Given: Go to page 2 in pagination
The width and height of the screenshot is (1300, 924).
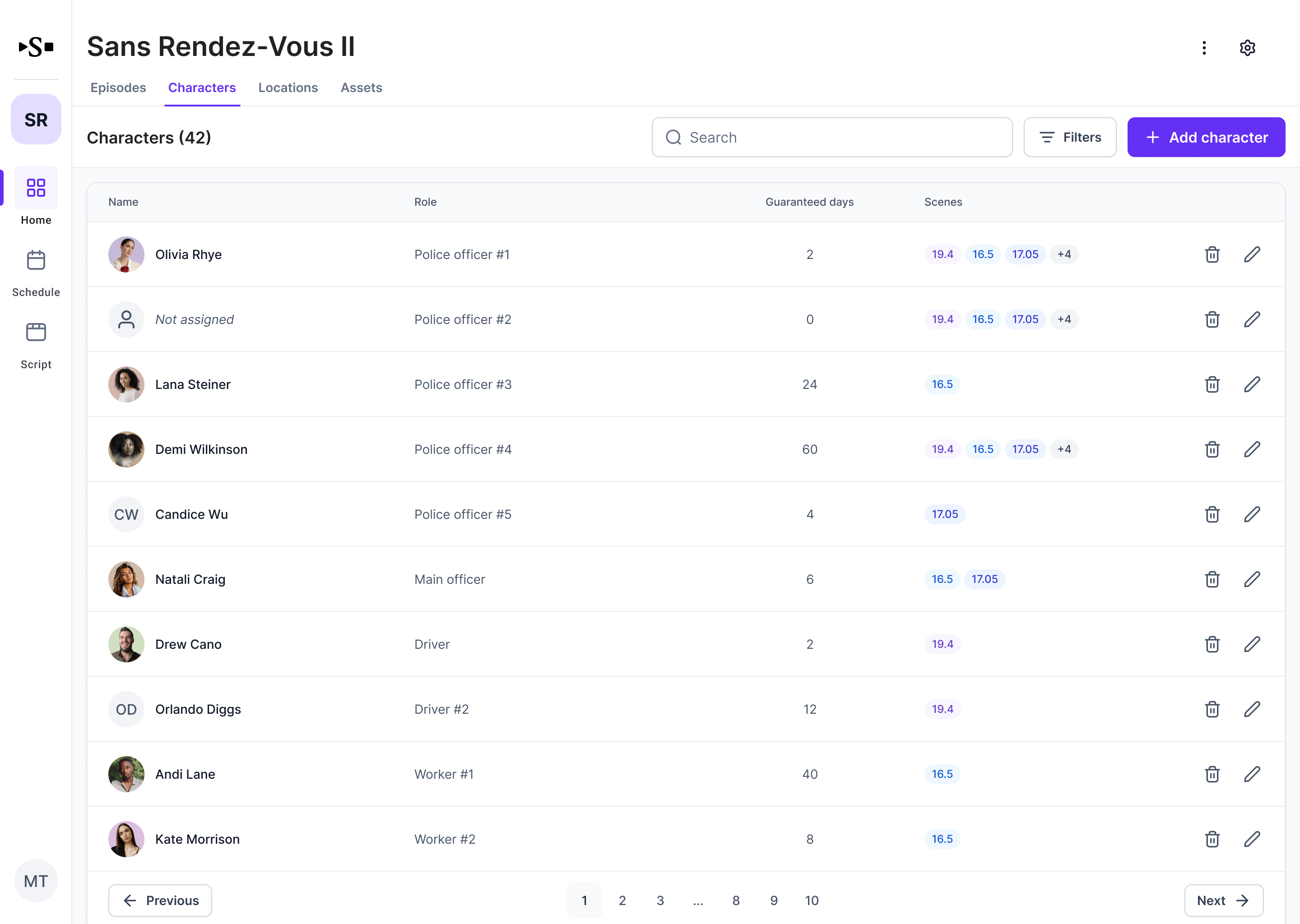Looking at the screenshot, I should [x=622, y=901].
